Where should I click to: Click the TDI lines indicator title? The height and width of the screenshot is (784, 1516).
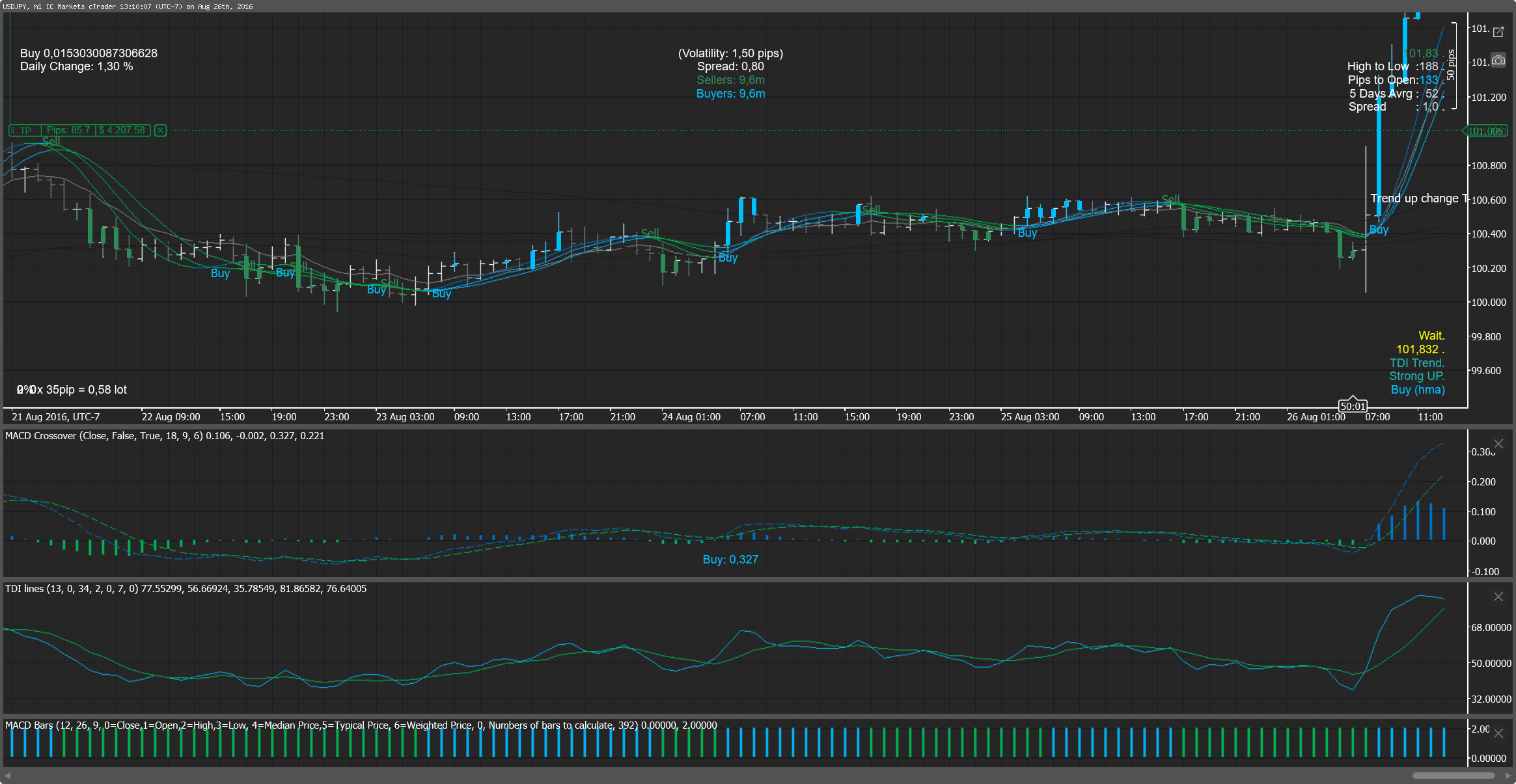(x=186, y=589)
